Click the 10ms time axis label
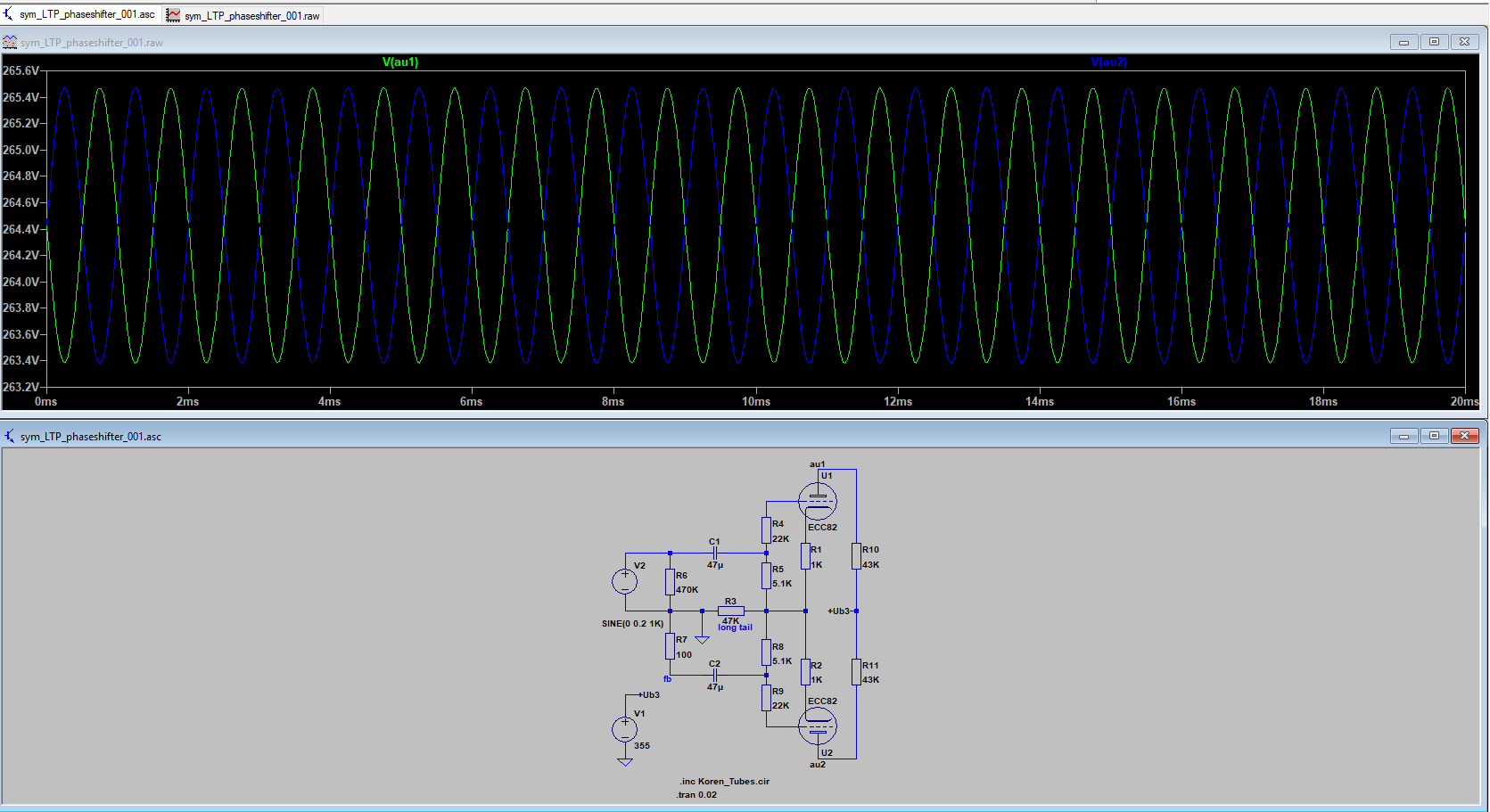 point(756,402)
